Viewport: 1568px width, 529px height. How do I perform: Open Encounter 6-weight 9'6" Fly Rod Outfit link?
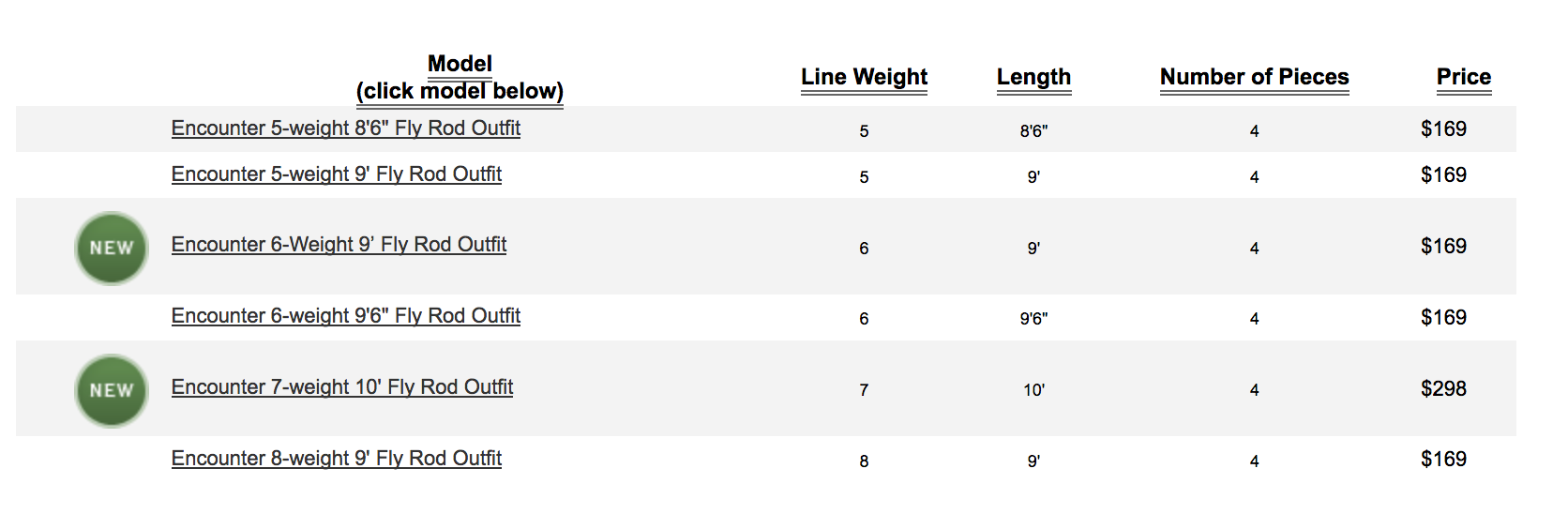pos(345,316)
